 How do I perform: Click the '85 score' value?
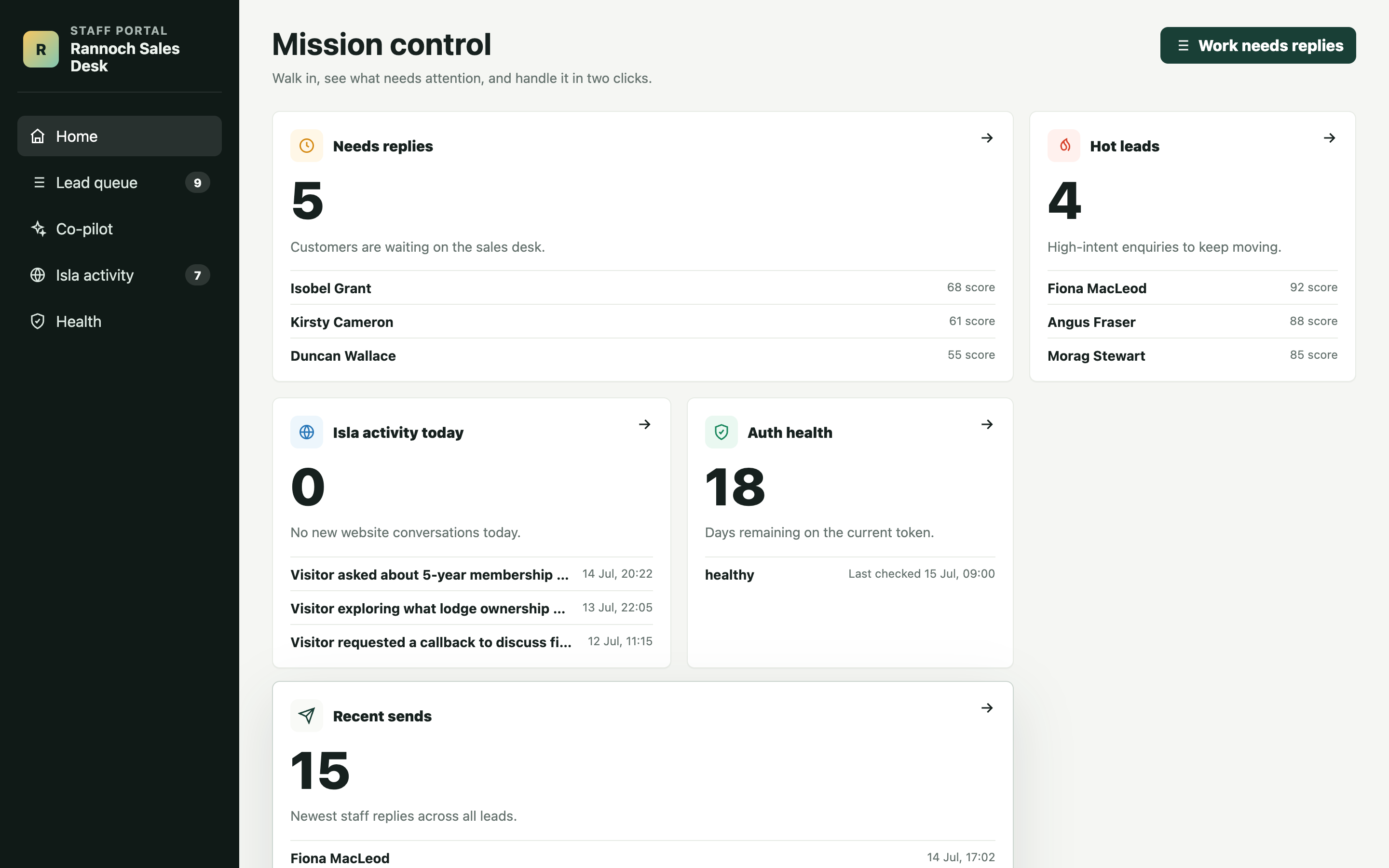pos(1313,355)
